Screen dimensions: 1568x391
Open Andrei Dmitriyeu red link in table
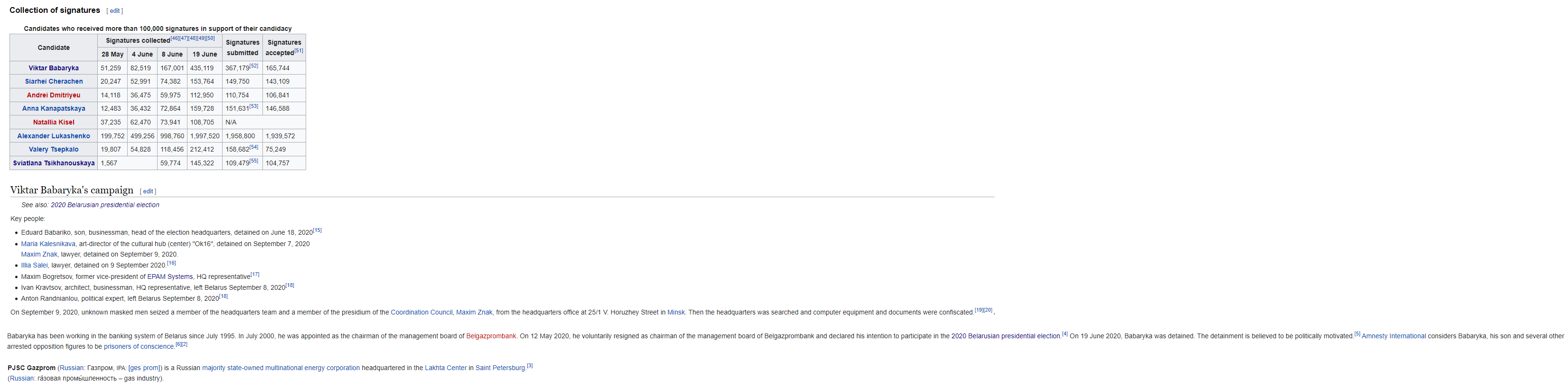coord(54,95)
